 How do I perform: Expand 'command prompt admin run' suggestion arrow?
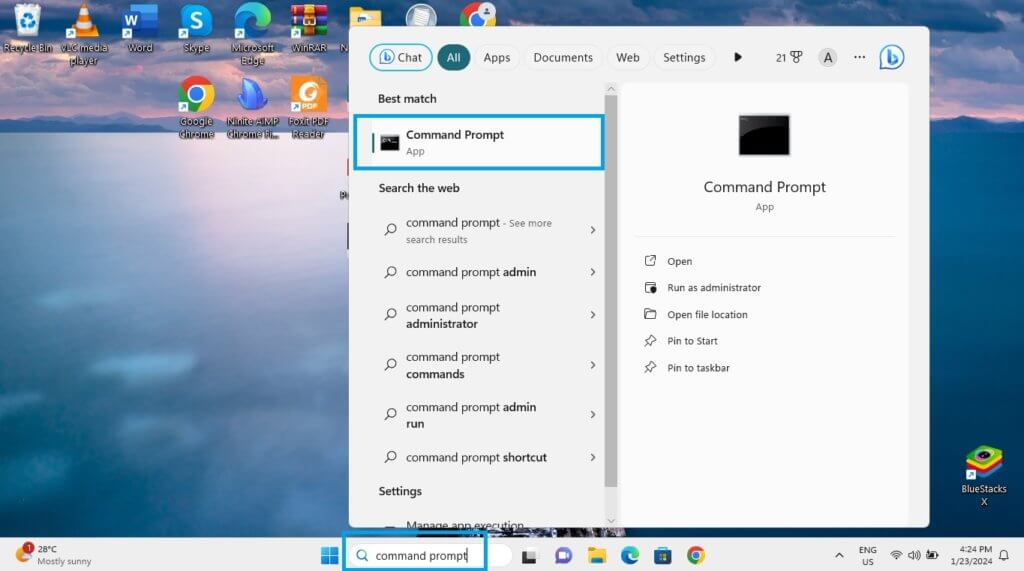click(592, 414)
